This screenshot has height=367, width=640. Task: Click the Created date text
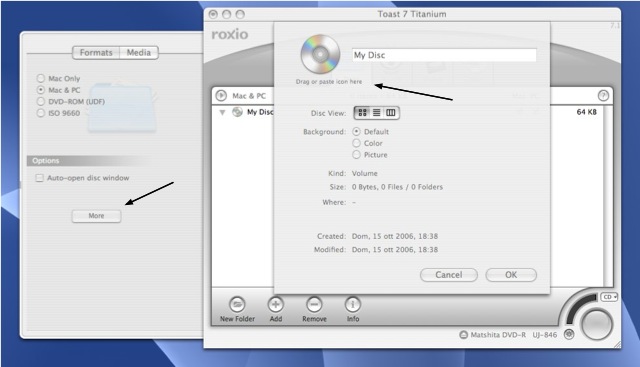395,236
